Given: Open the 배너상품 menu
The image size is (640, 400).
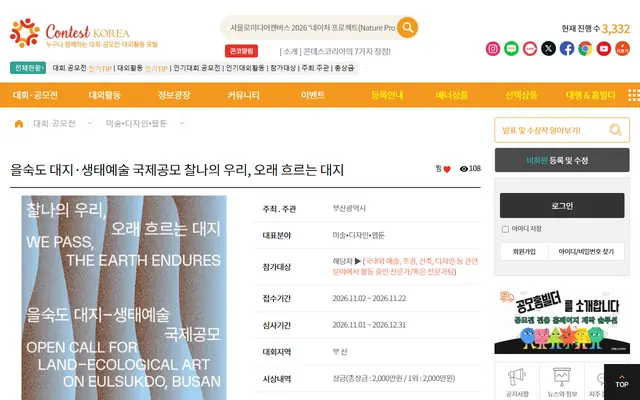Looking at the screenshot, I should 452,95.
